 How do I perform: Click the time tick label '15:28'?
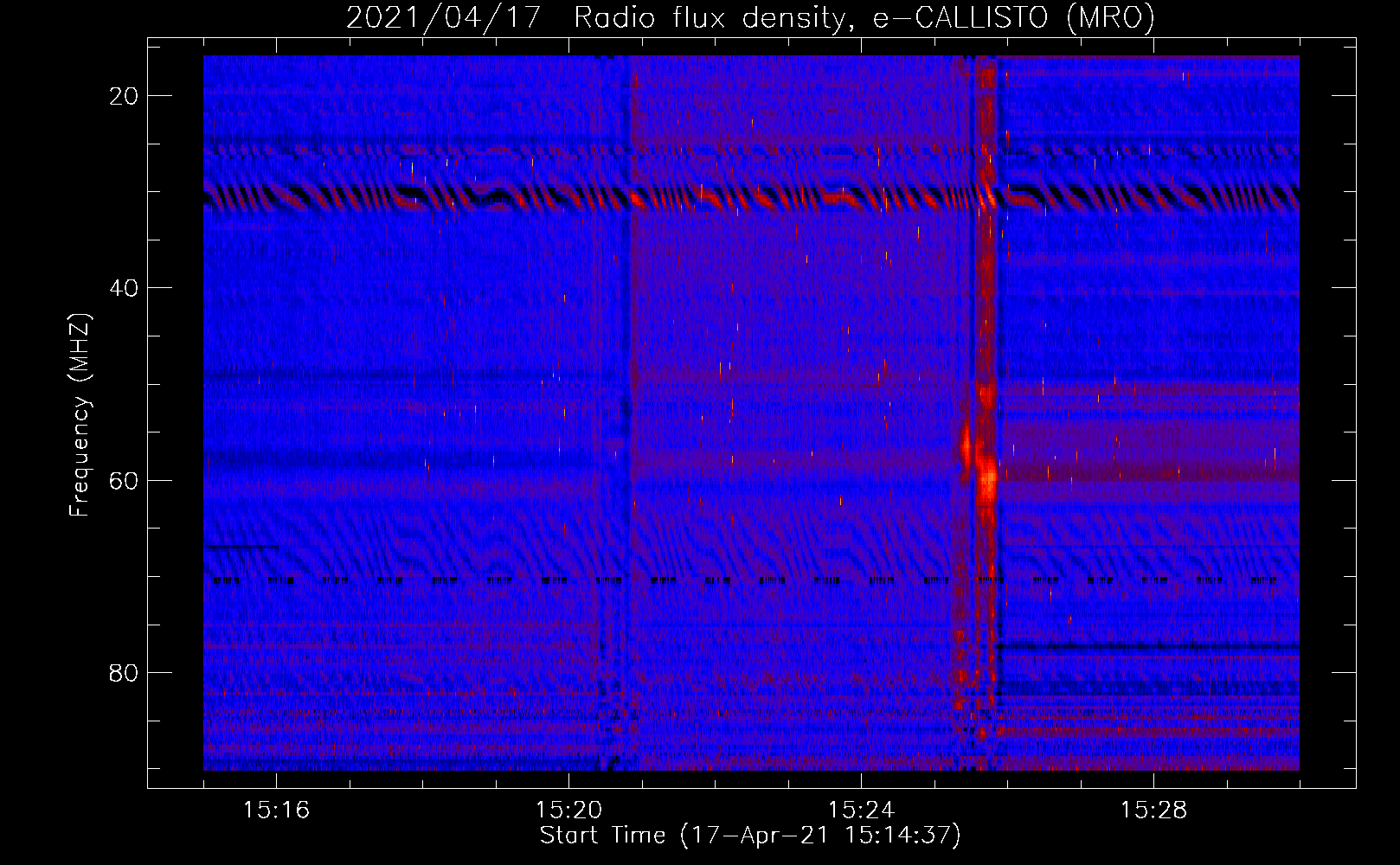(1153, 811)
